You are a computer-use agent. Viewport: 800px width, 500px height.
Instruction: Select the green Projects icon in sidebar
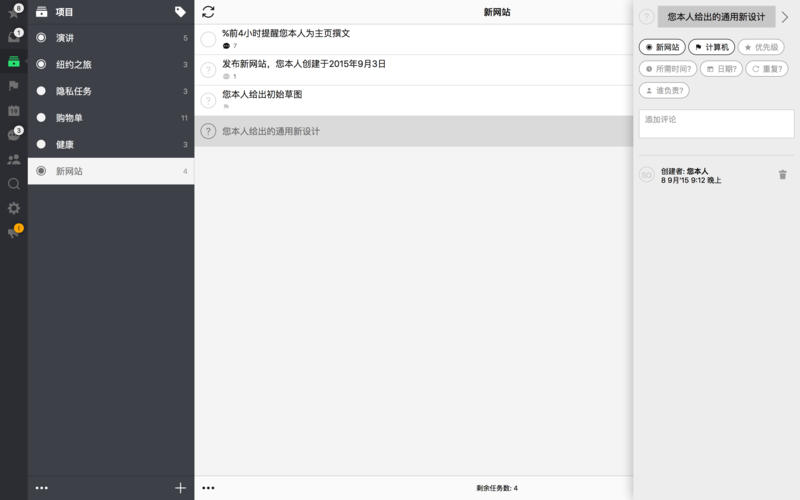pyautogui.click(x=14, y=62)
